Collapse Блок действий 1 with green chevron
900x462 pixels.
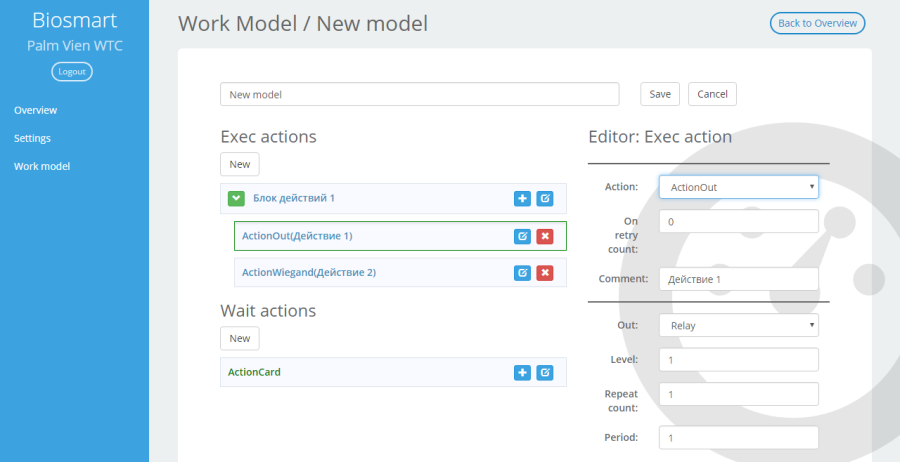[x=236, y=199]
